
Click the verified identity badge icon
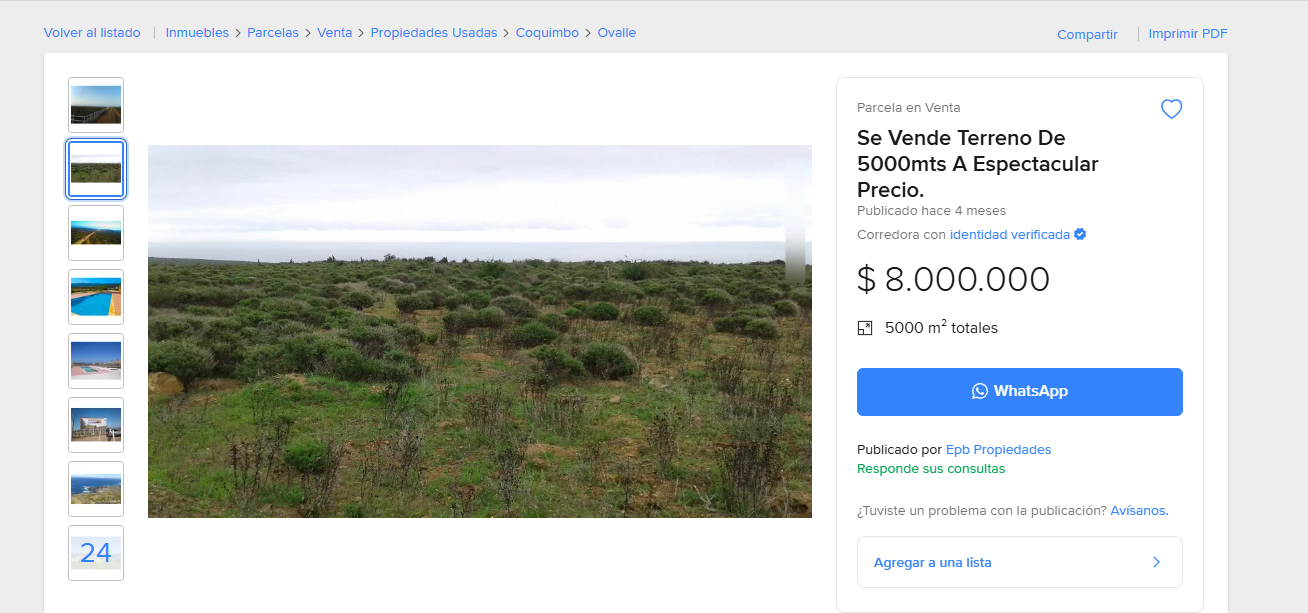[1080, 235]
